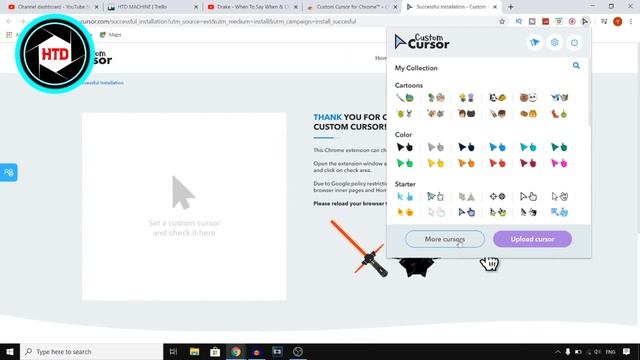Pick the minion cartoon cursor pack
Image resolution: width=640 pixels, height=360 pixels.
tap(466, 98)
